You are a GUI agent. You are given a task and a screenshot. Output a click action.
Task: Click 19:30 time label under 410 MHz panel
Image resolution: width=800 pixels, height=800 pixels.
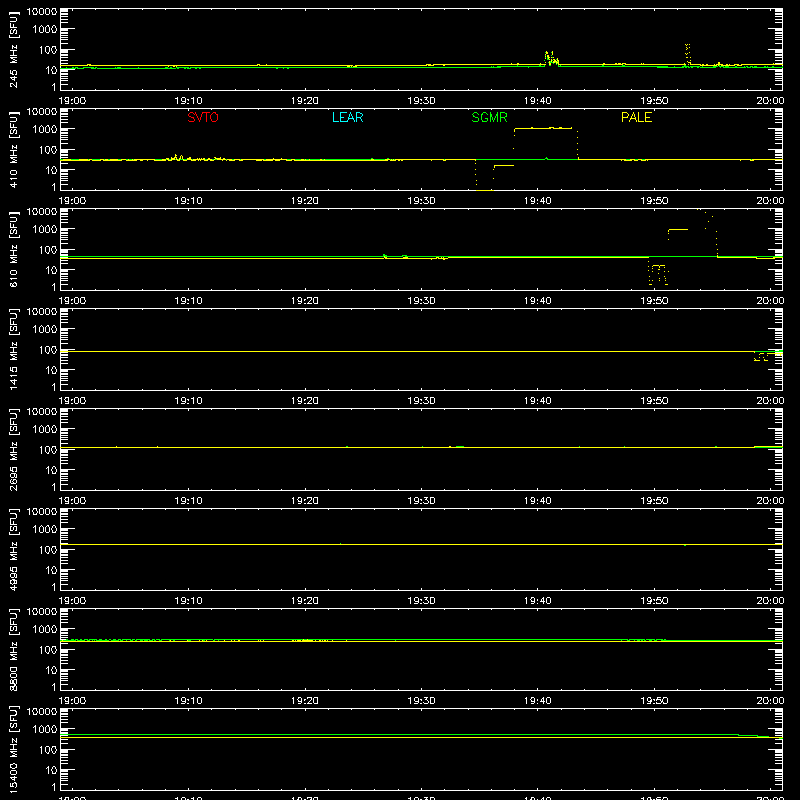pos(421,201)
